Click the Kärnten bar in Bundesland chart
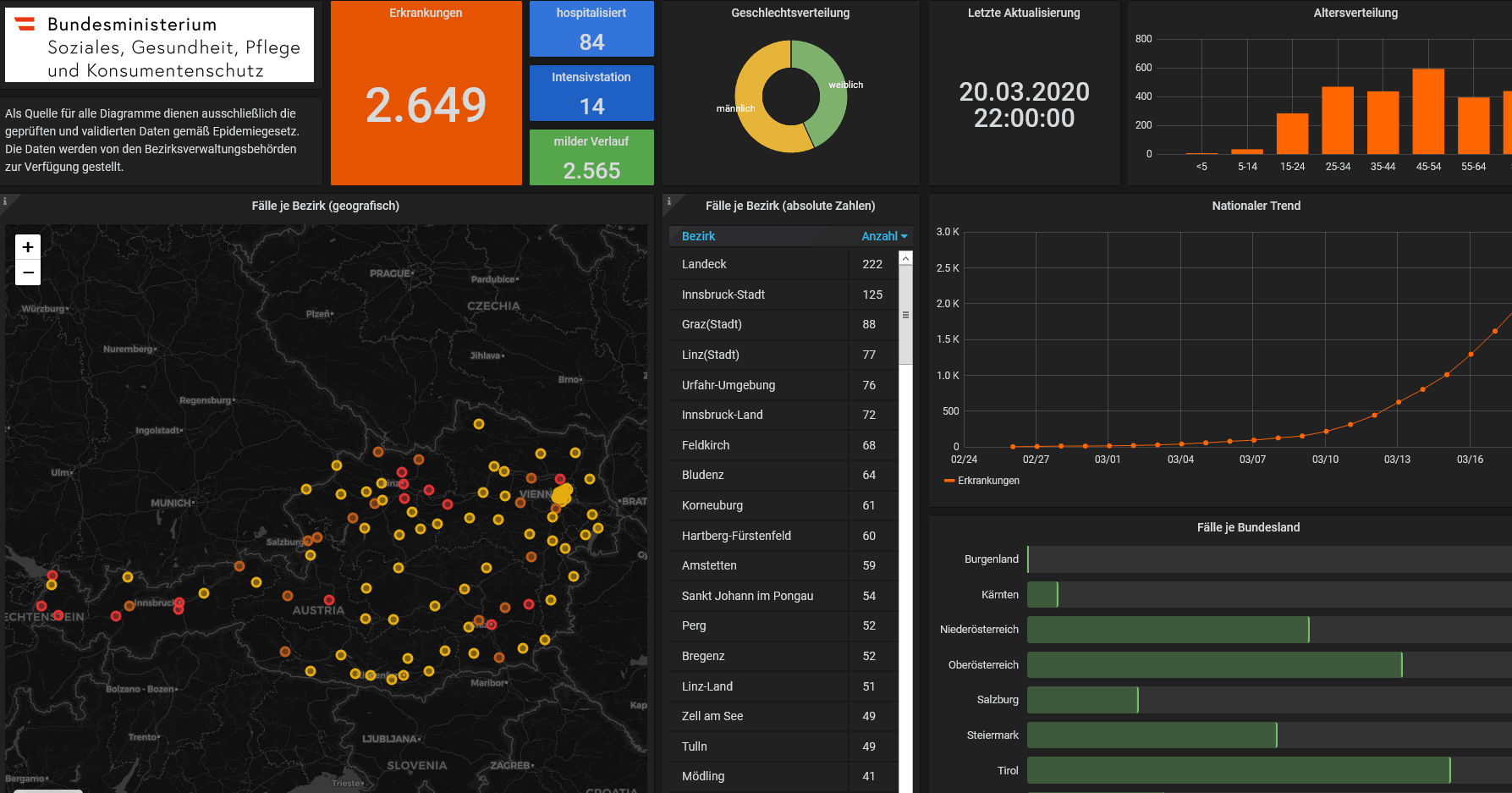The width and height of the screenshot is (1512, 793). tap(1042, 594)
